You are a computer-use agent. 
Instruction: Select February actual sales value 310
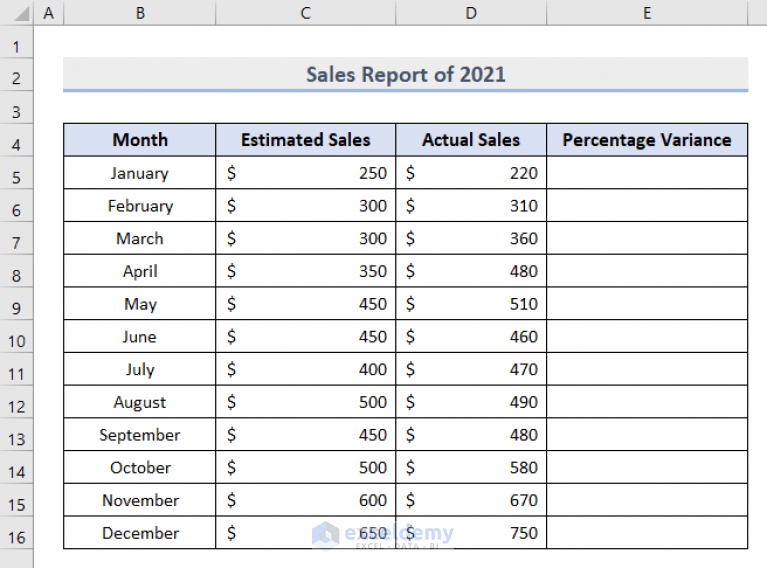point(471,206)
